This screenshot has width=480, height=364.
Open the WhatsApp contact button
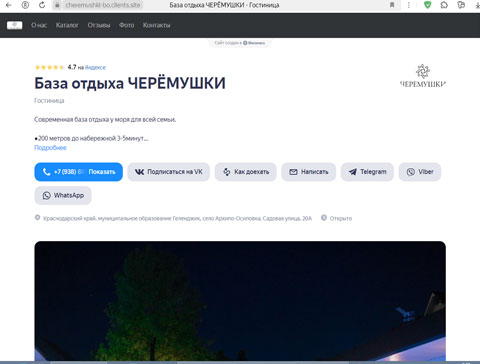click(x=63, y=195)
